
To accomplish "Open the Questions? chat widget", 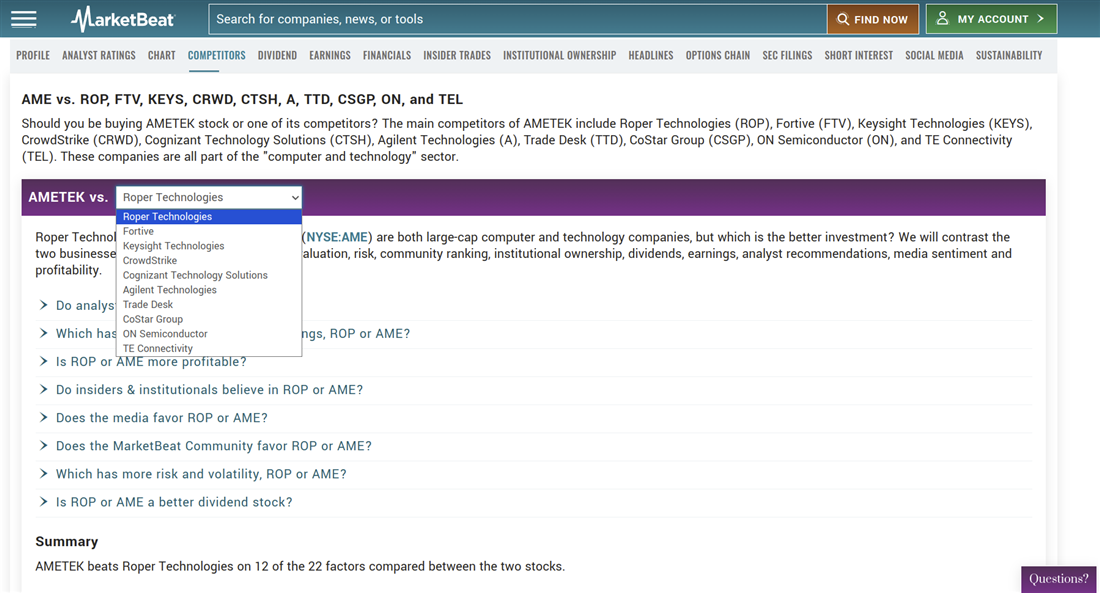I will 1059,579.
